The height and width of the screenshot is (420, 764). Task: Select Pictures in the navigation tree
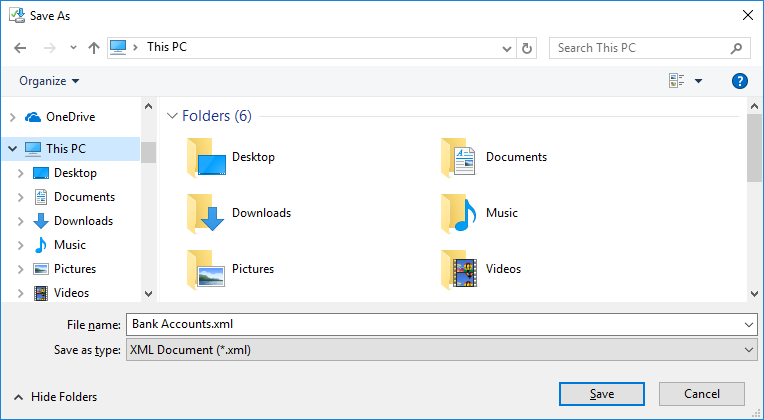[x=75, y=269]
